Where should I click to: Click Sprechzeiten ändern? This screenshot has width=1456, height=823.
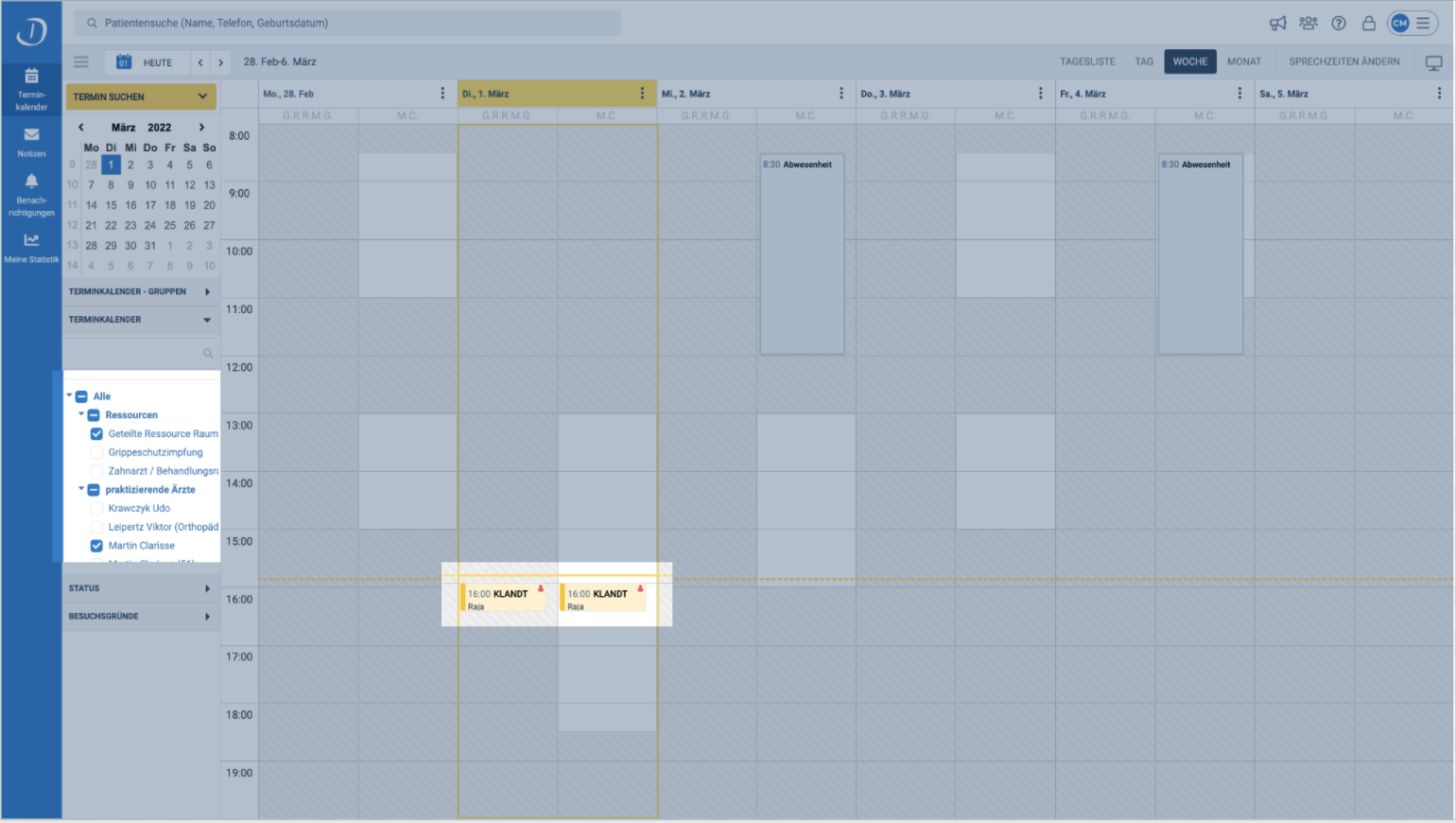(x=1344, y=61)
